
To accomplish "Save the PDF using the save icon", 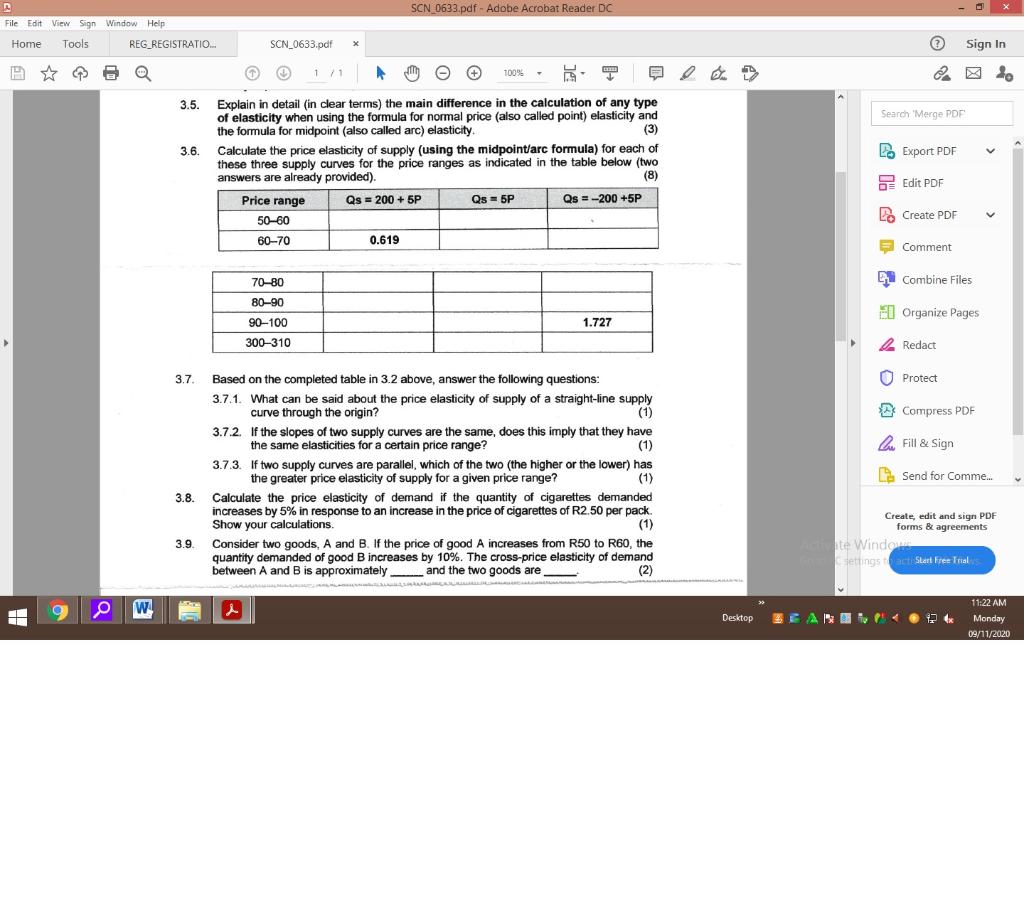I will point(18,72).
